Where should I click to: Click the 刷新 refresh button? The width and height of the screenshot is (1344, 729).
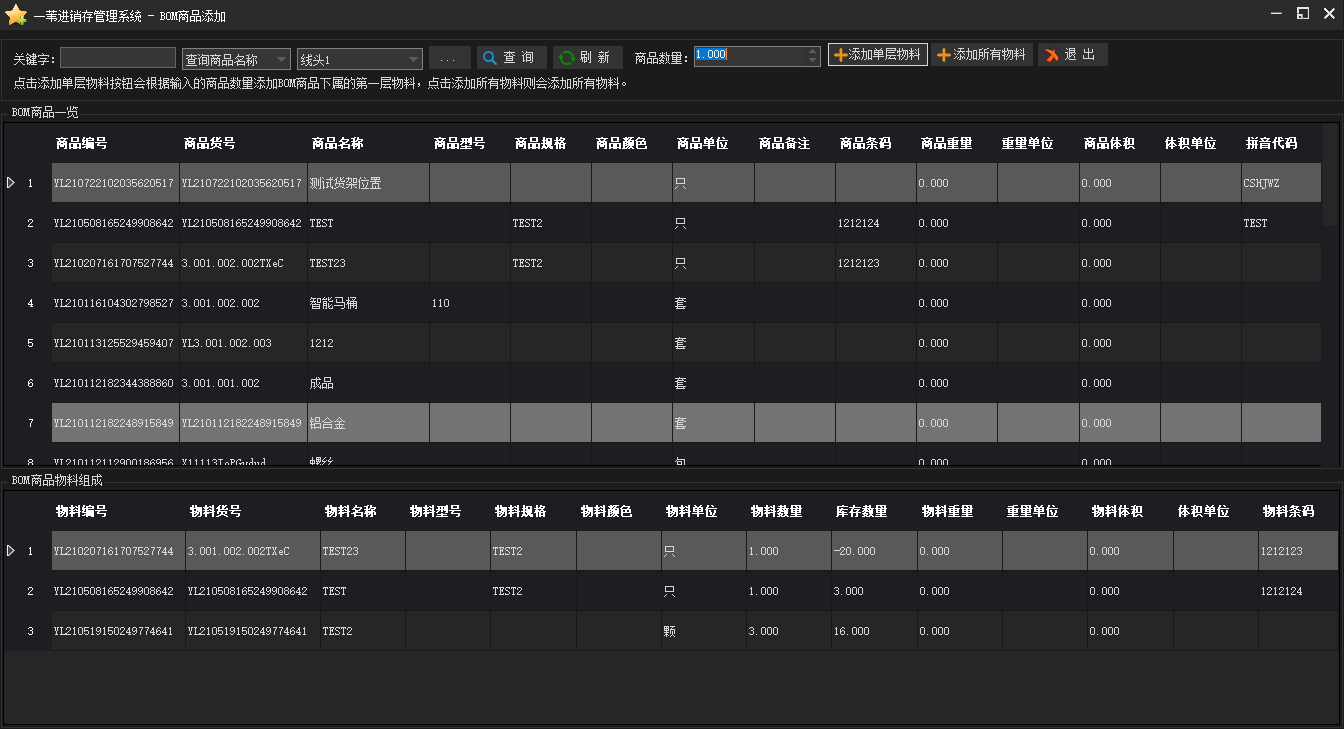(588, 58)
